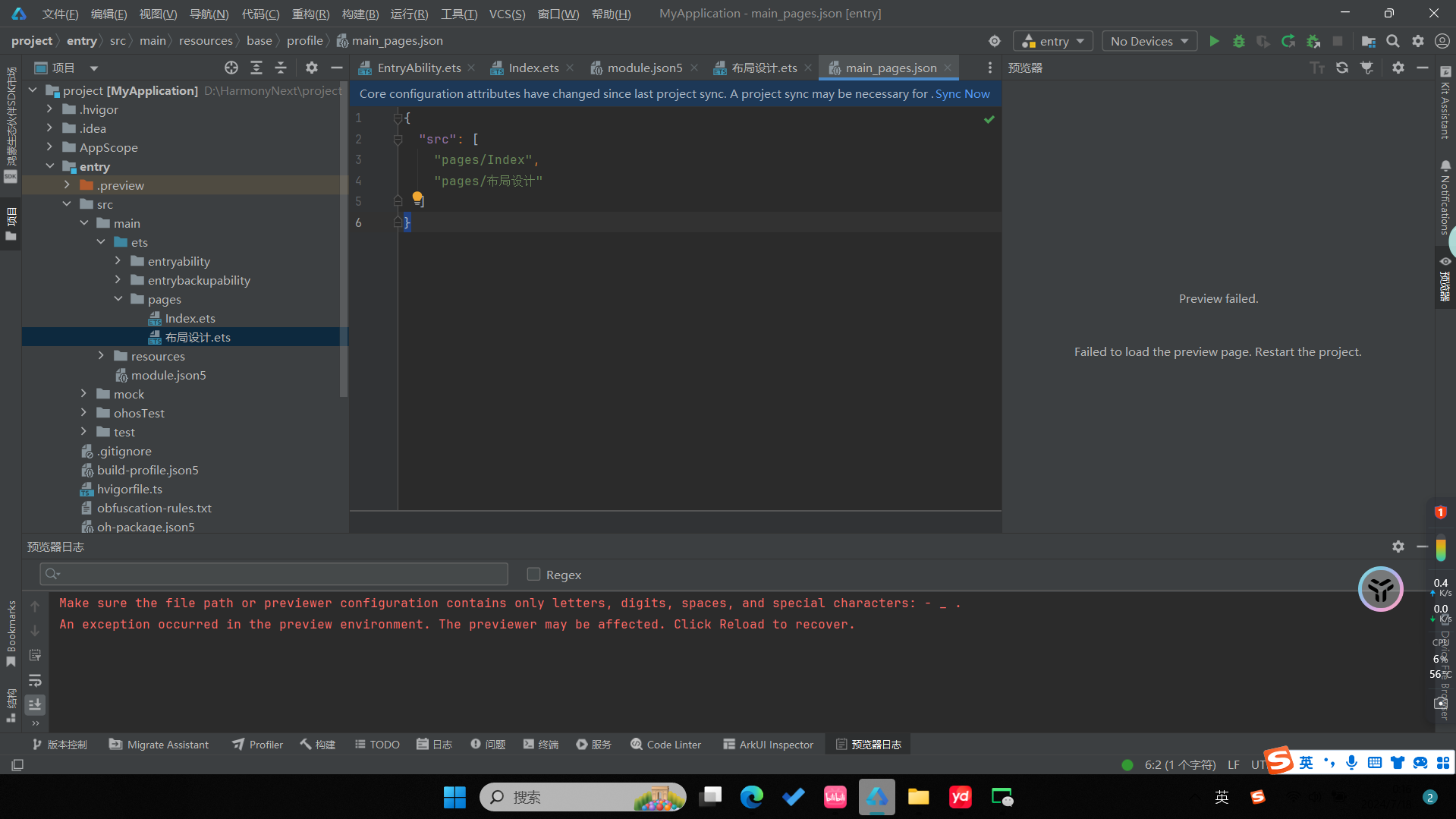Switch to EntryAbility.ets tab

coord(419,68)
